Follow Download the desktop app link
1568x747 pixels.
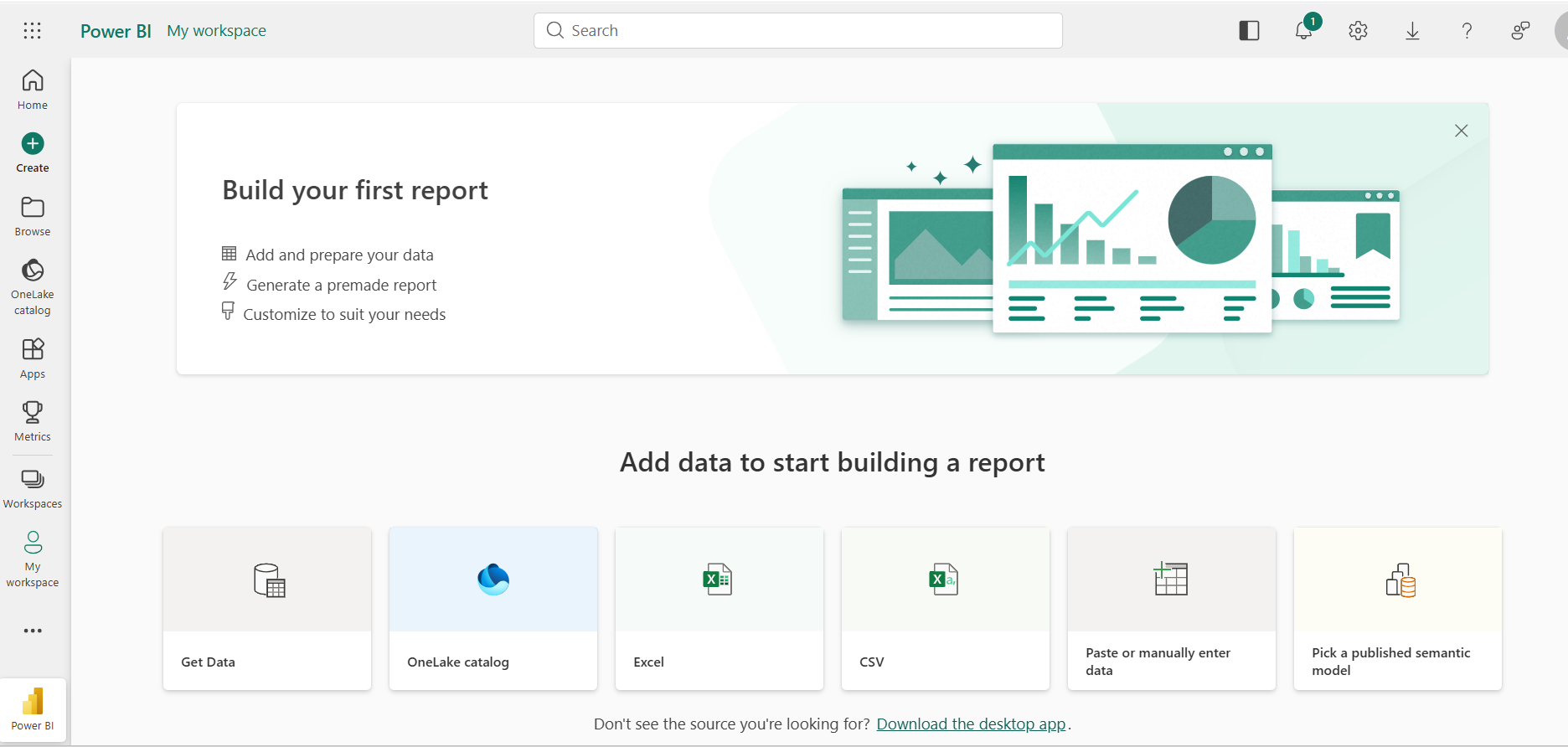(971, 724)
